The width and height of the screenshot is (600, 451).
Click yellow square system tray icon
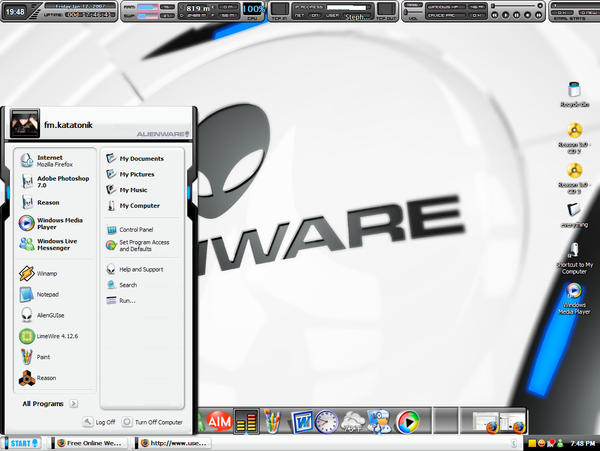click(x=532, y=443)
